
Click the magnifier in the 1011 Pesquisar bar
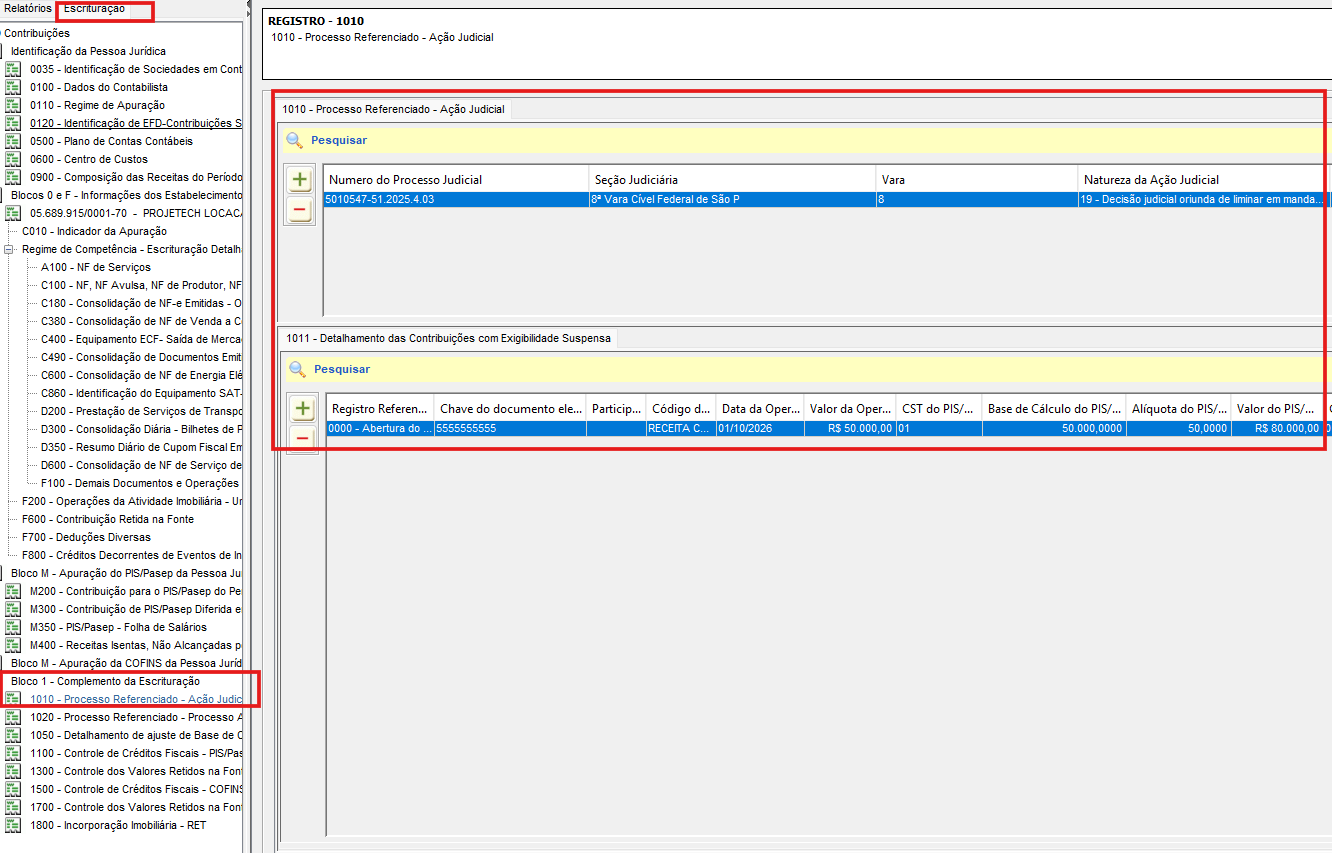click(297, 369)
